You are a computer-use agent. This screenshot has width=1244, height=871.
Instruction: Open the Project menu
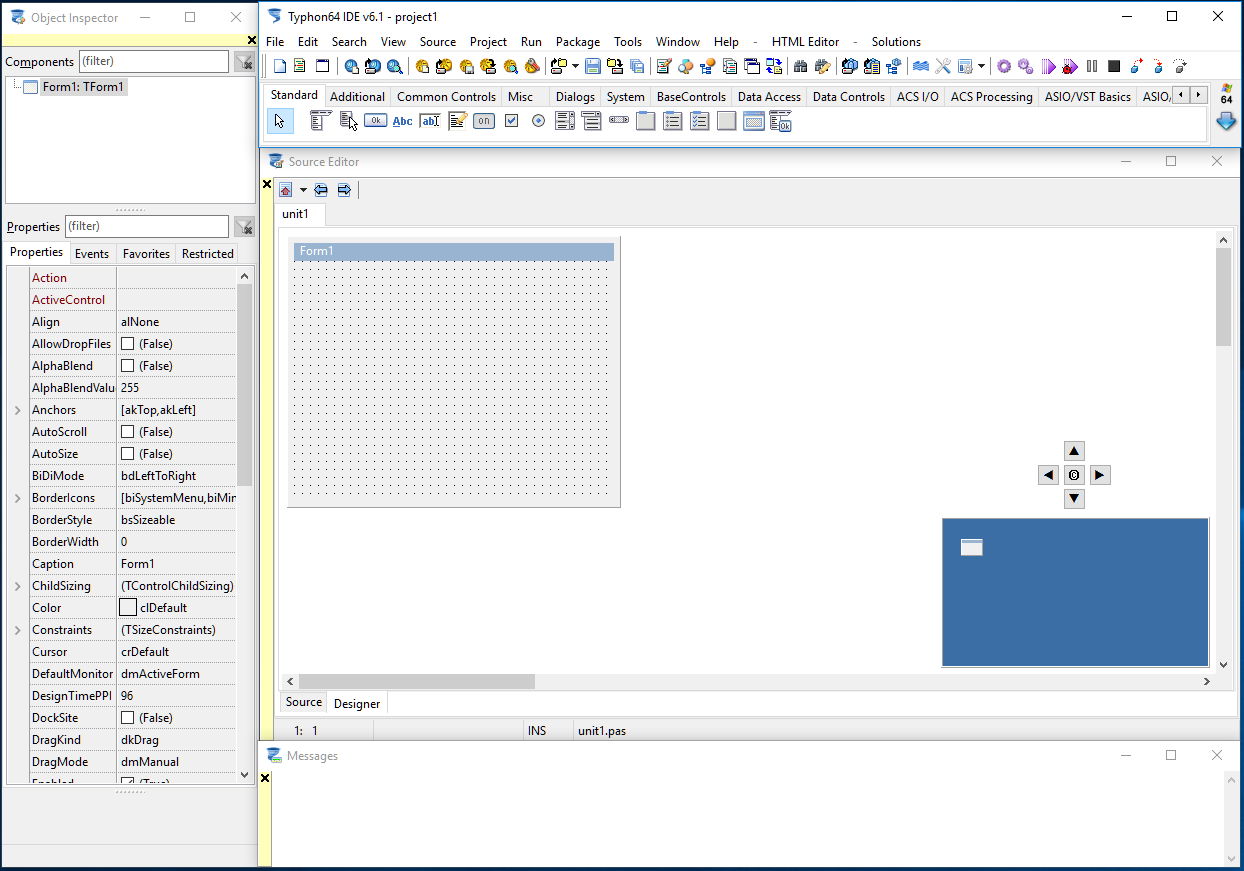pos(488,42)
